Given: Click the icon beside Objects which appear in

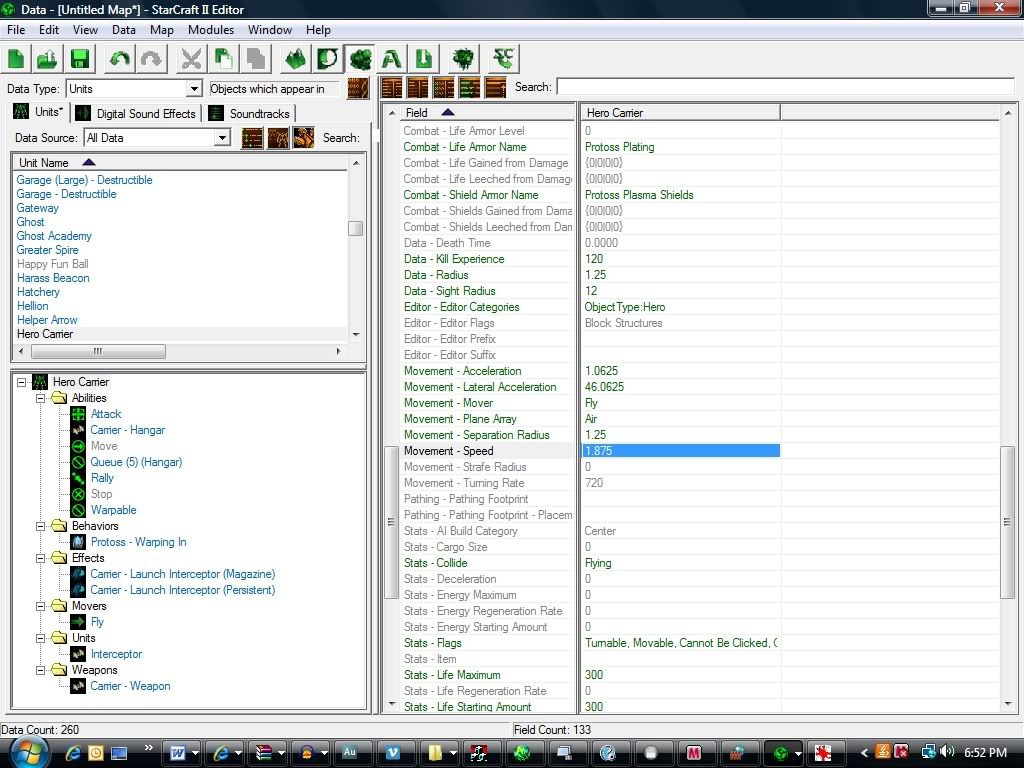Looking at the screenshot, I should point(358,88).
